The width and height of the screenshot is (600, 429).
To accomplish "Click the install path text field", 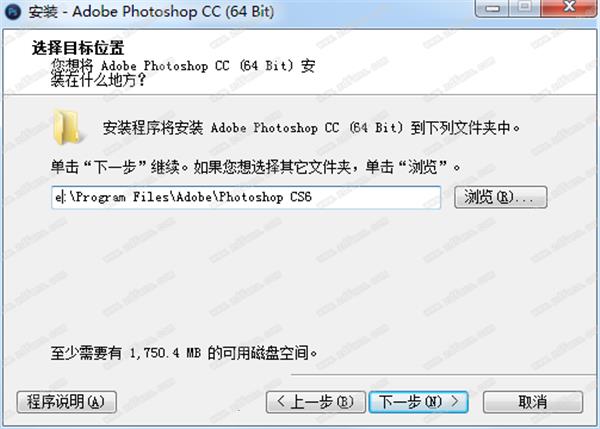I will point(246,197).
